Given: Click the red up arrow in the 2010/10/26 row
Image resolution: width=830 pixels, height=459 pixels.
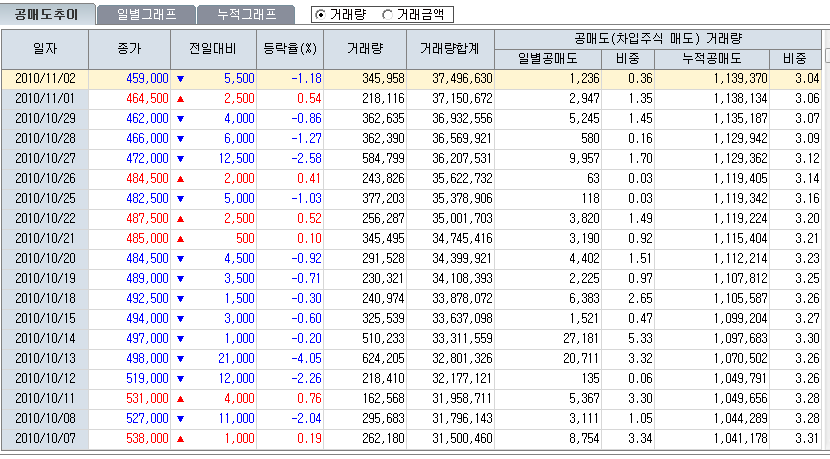Looking at the screenshot, I should pos(180,178).
